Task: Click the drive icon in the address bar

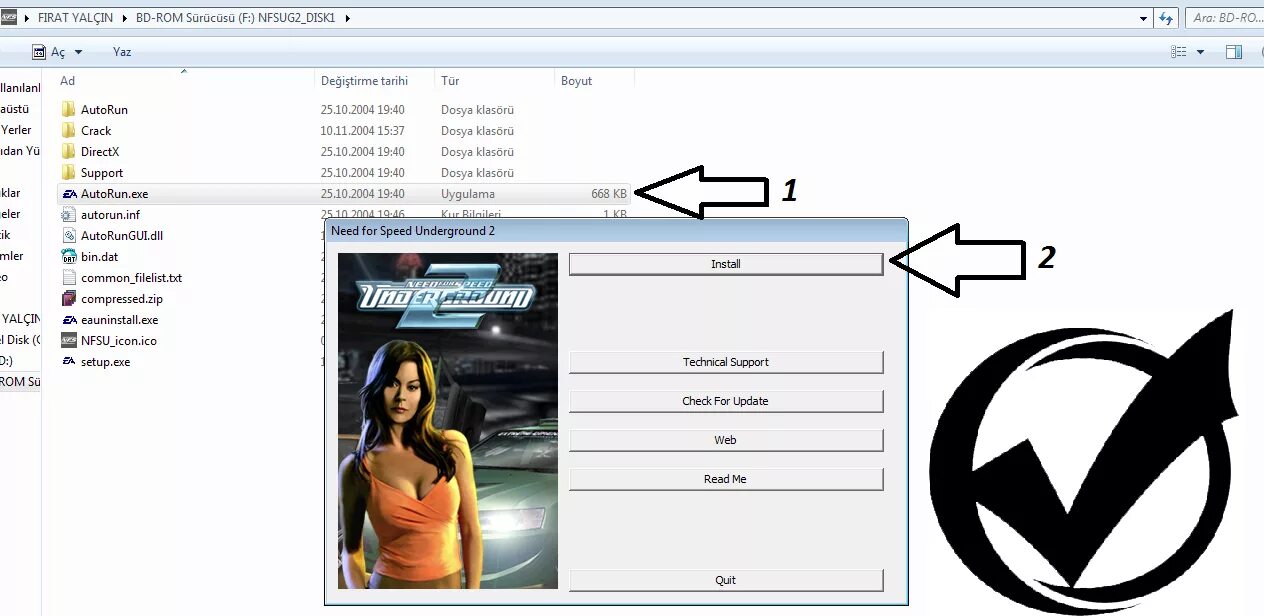Action: (x=9, y=18)
